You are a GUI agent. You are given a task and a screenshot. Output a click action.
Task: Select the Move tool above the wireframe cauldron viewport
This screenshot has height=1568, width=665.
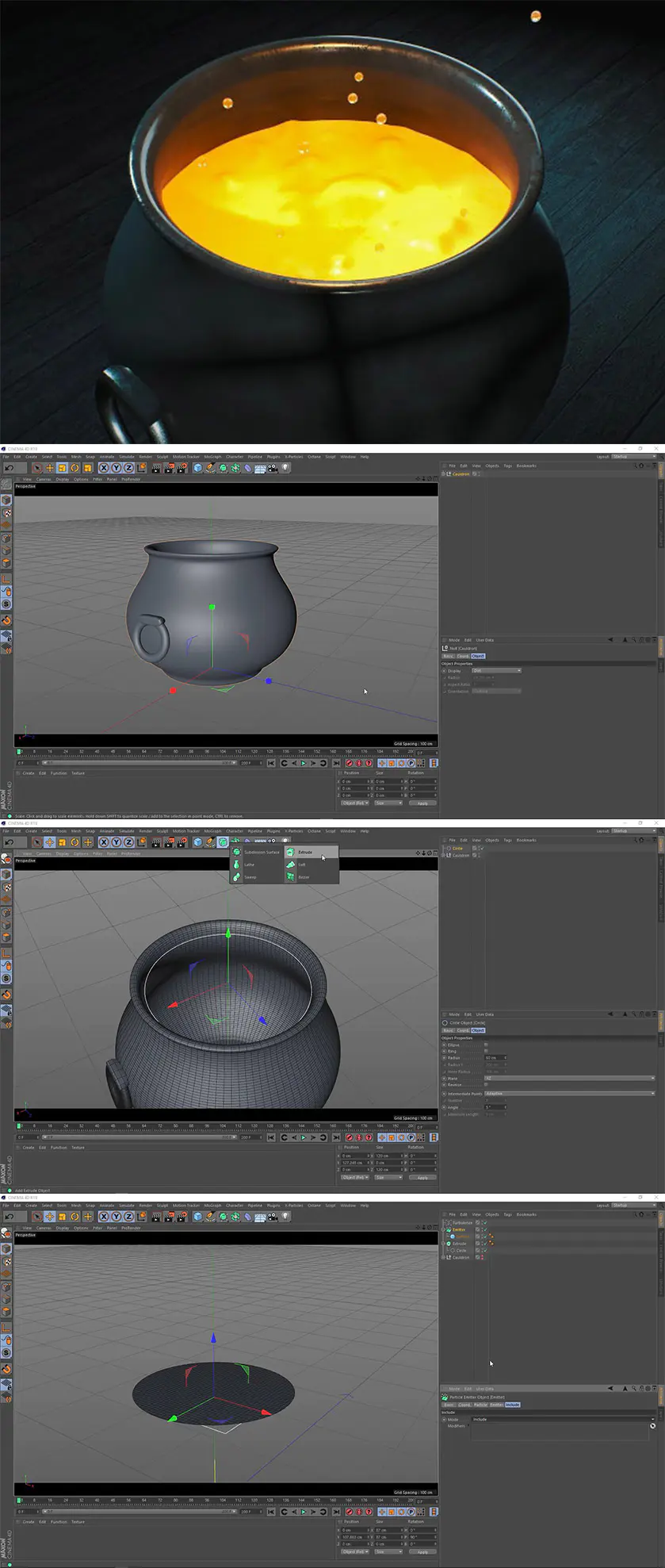[50, 842]
